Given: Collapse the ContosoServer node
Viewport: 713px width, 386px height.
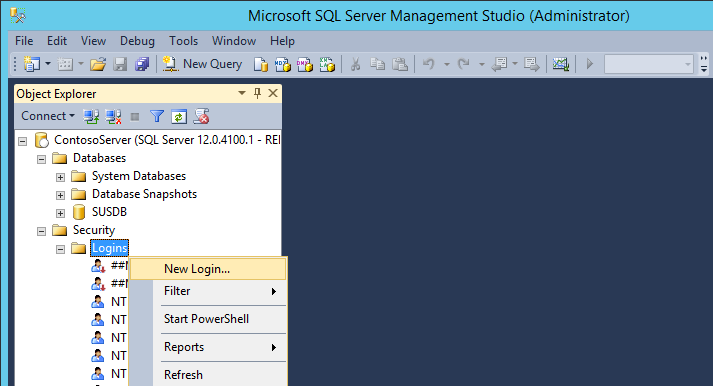Looking at the screenshot, I should (x=22, y=141).
